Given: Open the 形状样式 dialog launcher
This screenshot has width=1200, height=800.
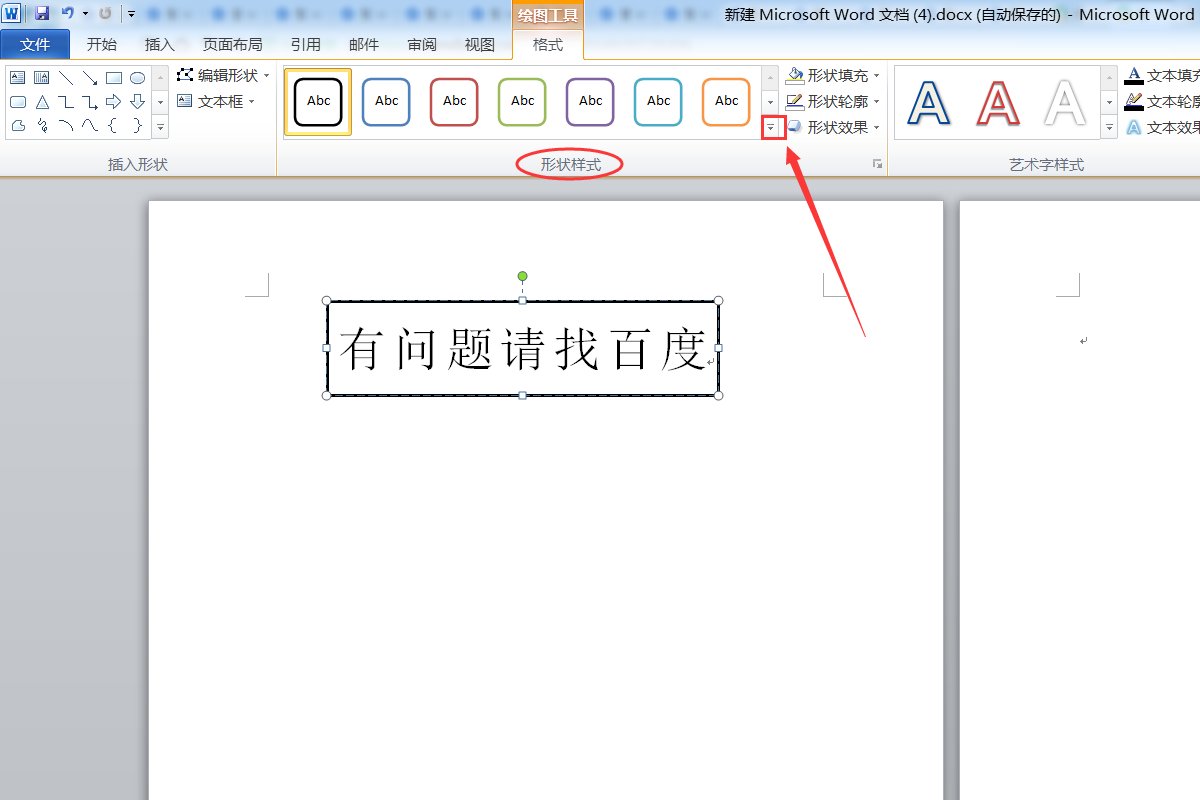Looking at the screenshot, I should [x=877, y=163].
